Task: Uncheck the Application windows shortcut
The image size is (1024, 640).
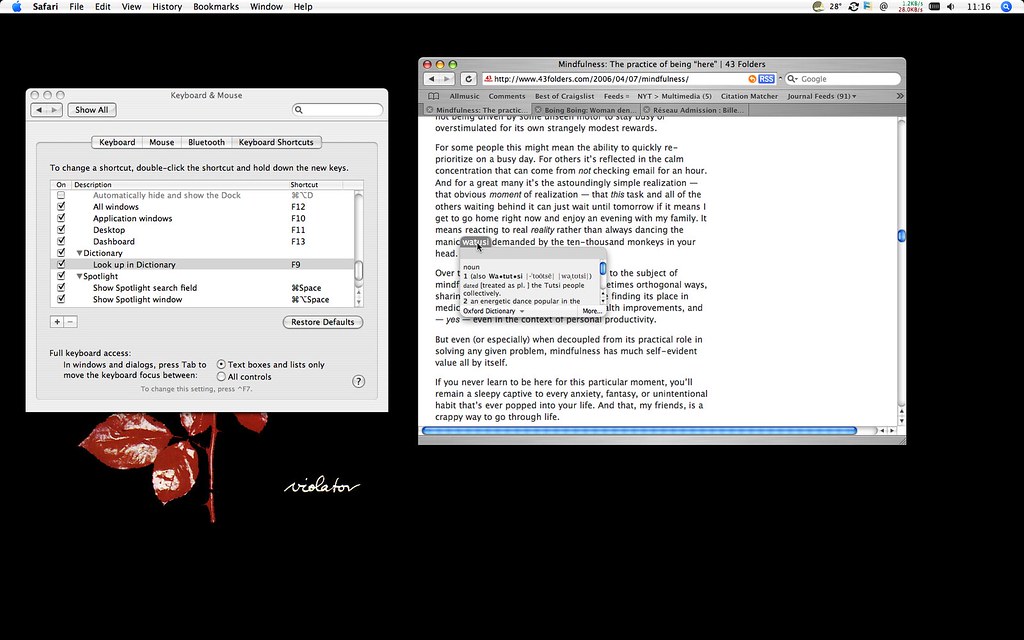Action: tap(61, 218)
